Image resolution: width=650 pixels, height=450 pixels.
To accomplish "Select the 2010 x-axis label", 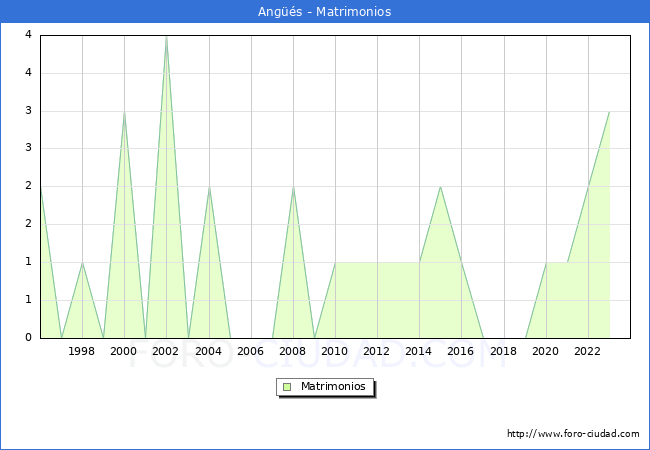I will pos(335,351).
